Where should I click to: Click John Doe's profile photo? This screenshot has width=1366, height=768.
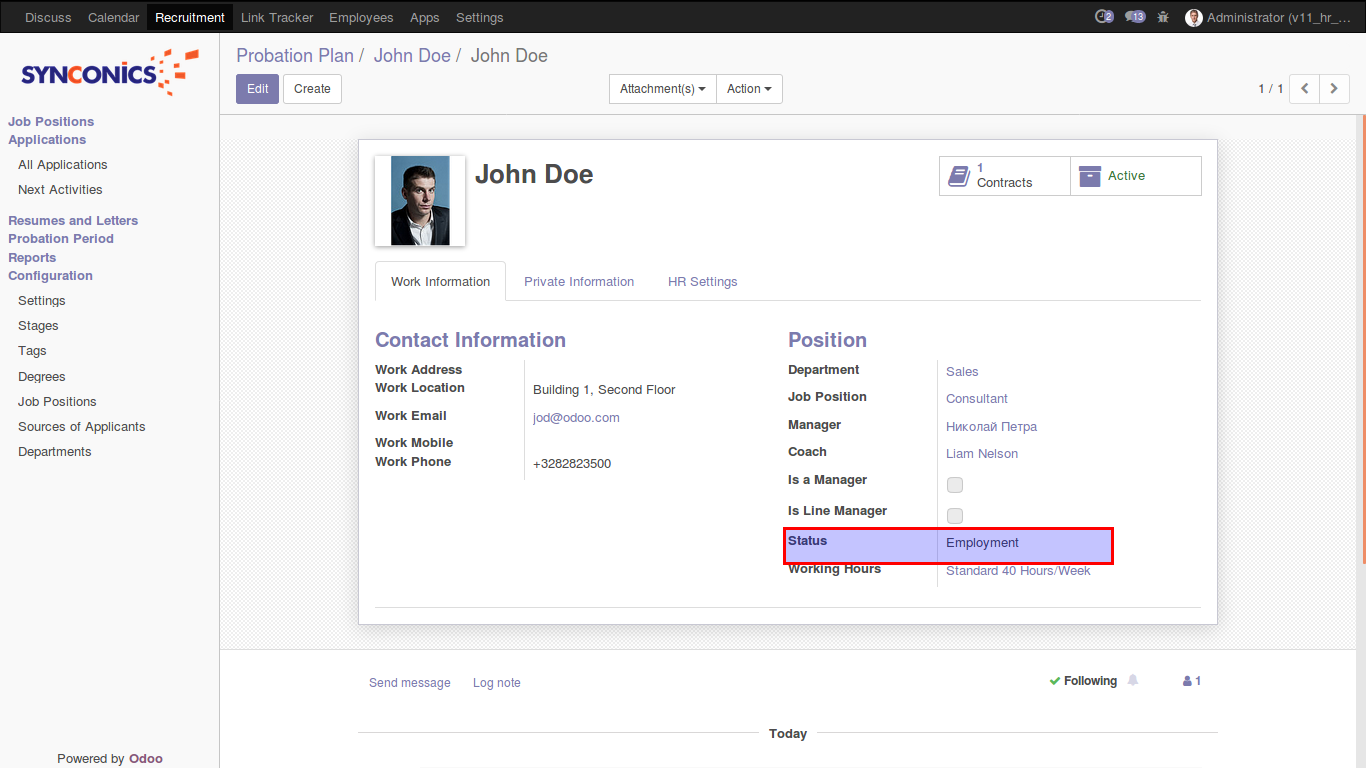click(x=420, y=201)
